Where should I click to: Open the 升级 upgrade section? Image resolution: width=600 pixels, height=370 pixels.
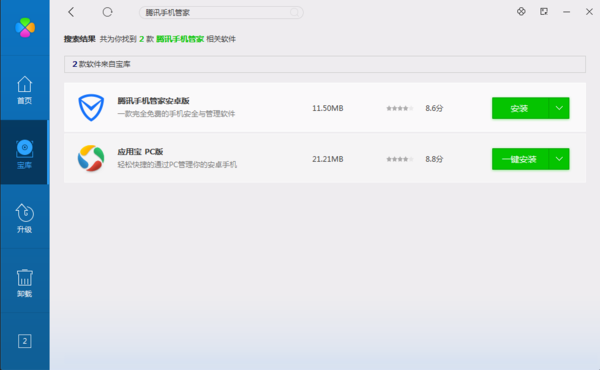point(24,218)
